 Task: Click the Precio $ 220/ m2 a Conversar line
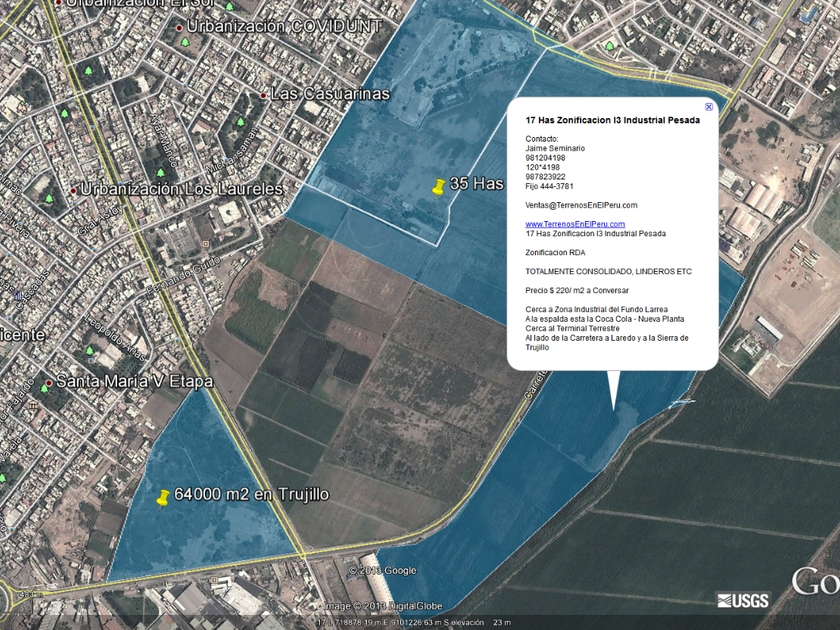click(577, 290)
